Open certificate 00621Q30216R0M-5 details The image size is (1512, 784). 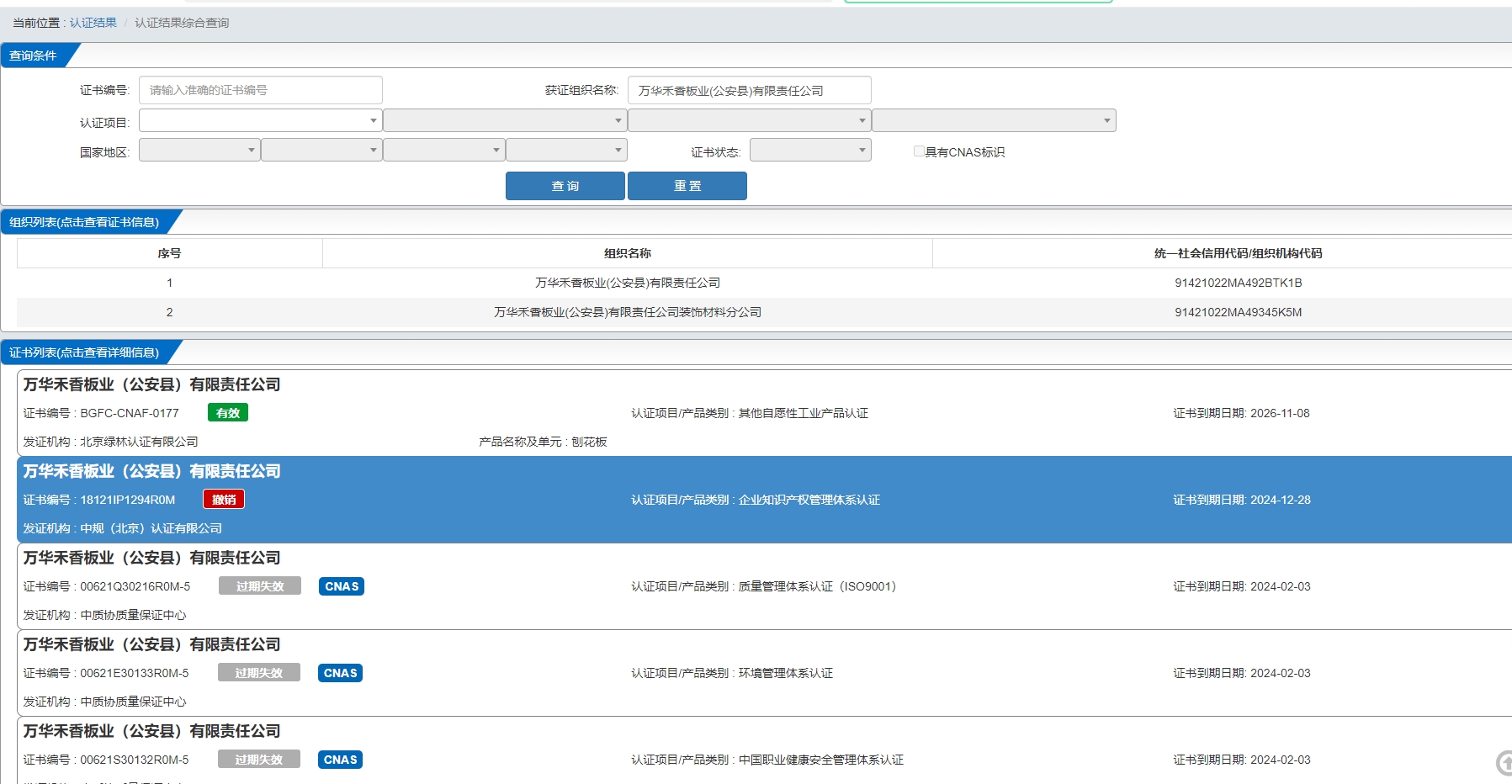764,586
